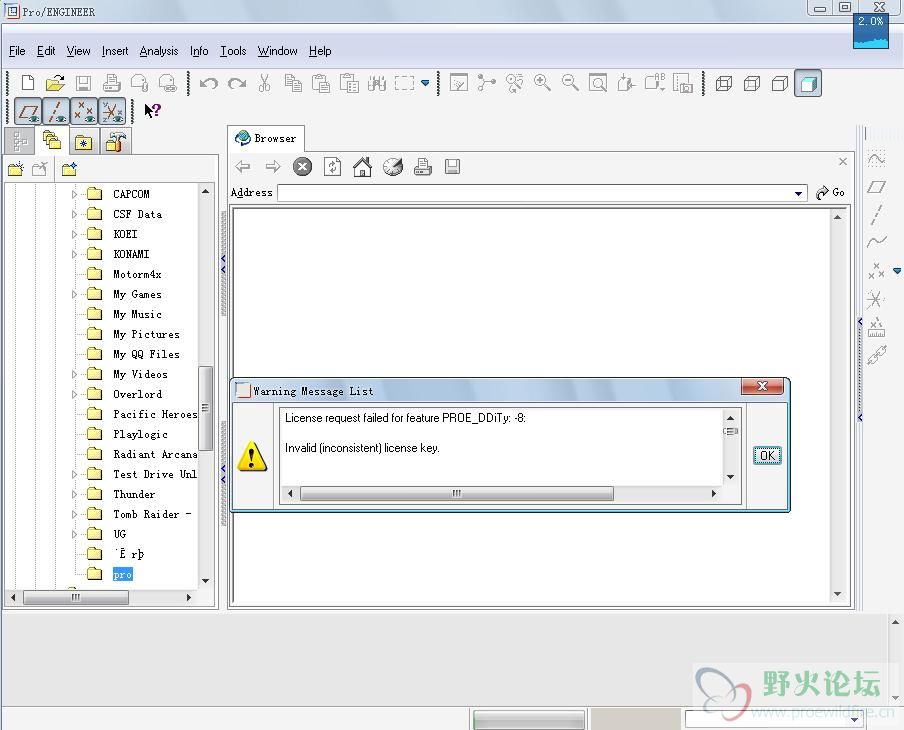Open the Find binoculars tool
Screen dimensions: 904x730
pos(377,83)
